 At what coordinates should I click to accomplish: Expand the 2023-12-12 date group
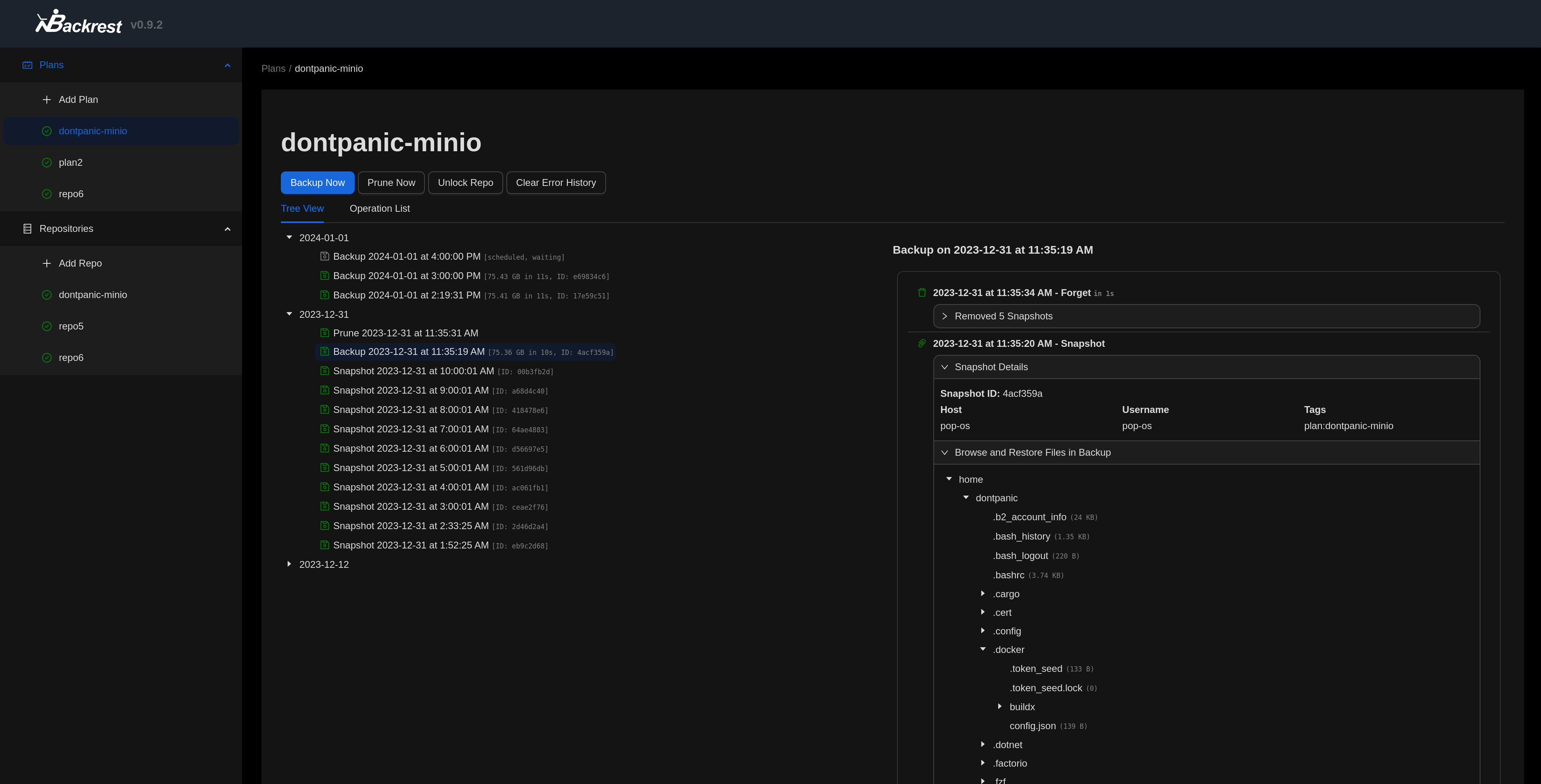(290, 564)
